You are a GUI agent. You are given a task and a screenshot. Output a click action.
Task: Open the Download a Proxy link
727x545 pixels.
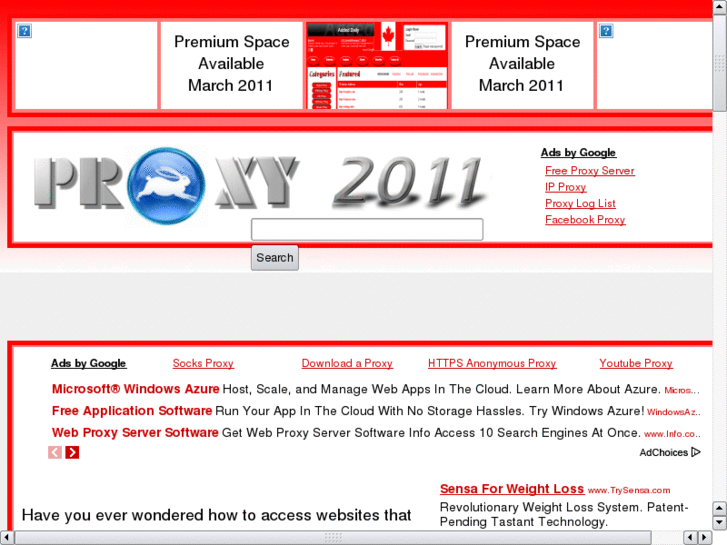click(x=347, y=363)
